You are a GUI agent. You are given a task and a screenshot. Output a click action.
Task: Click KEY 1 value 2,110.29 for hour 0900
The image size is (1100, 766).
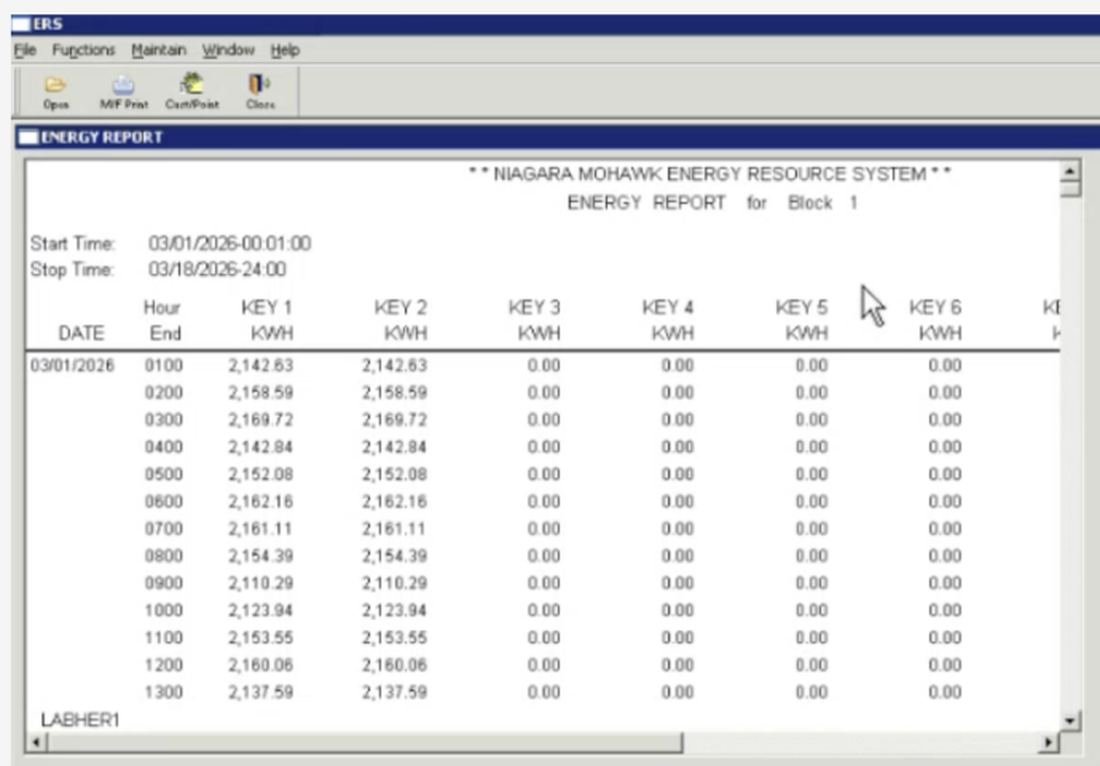(261, 584)
